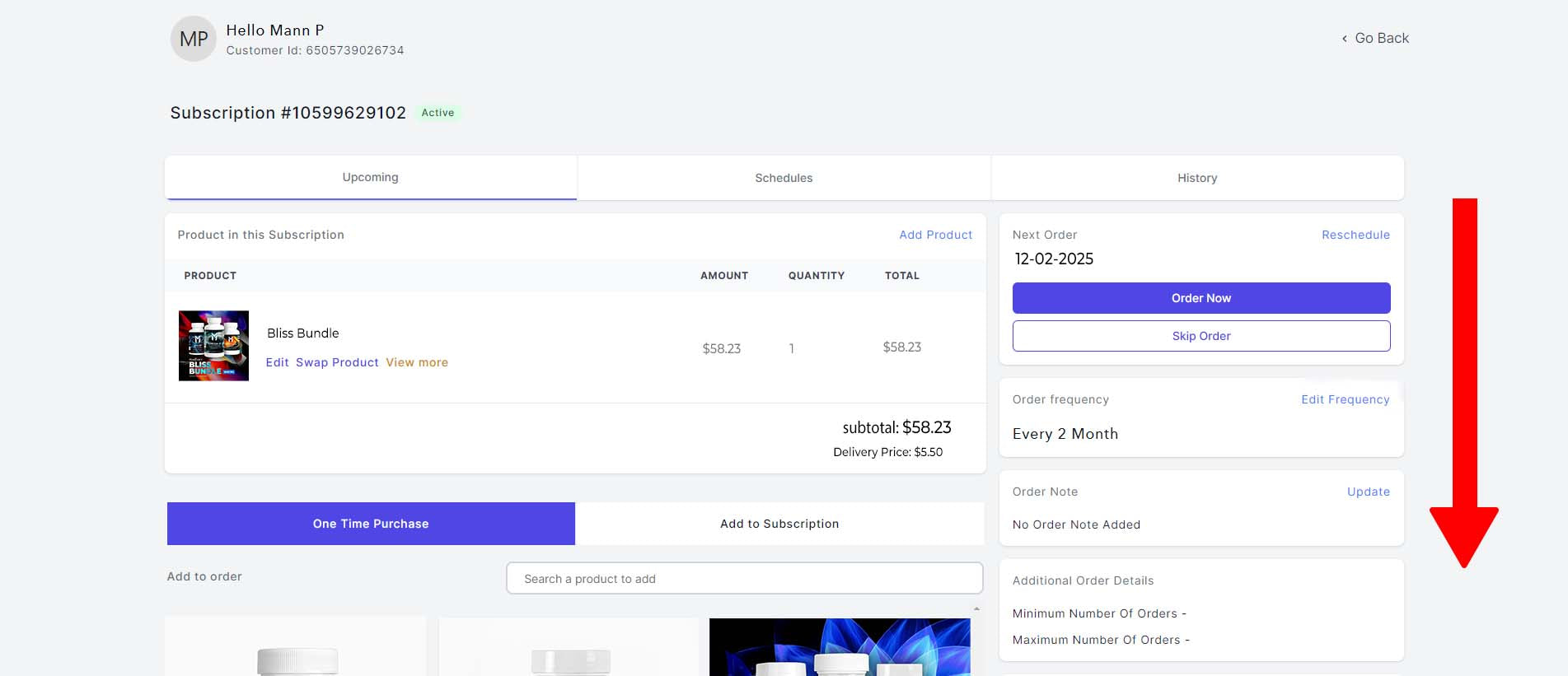Select One Time Purchase option
This screenshot has height=676, width=1568.
point(371,524)
